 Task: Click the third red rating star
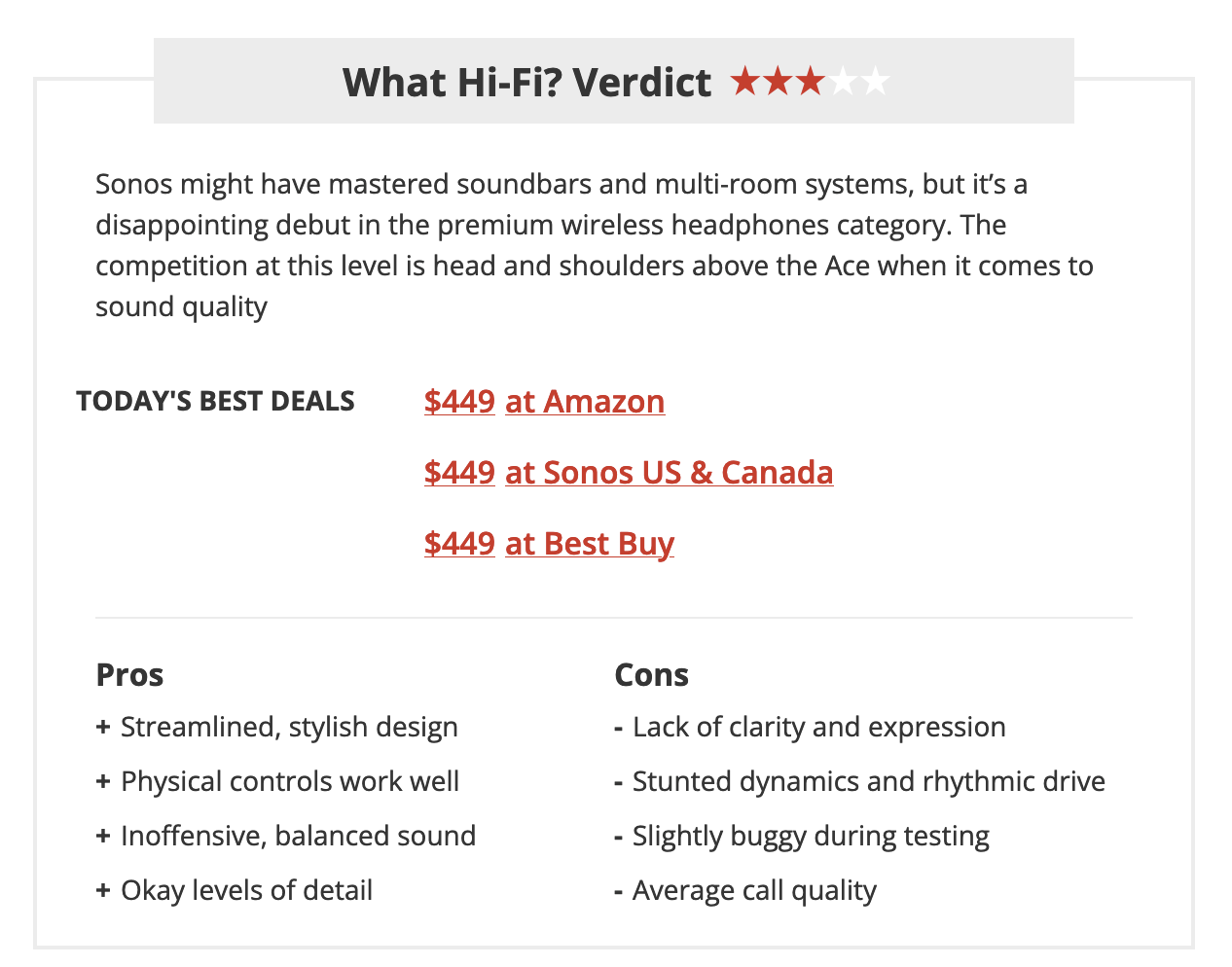point(810,81)
